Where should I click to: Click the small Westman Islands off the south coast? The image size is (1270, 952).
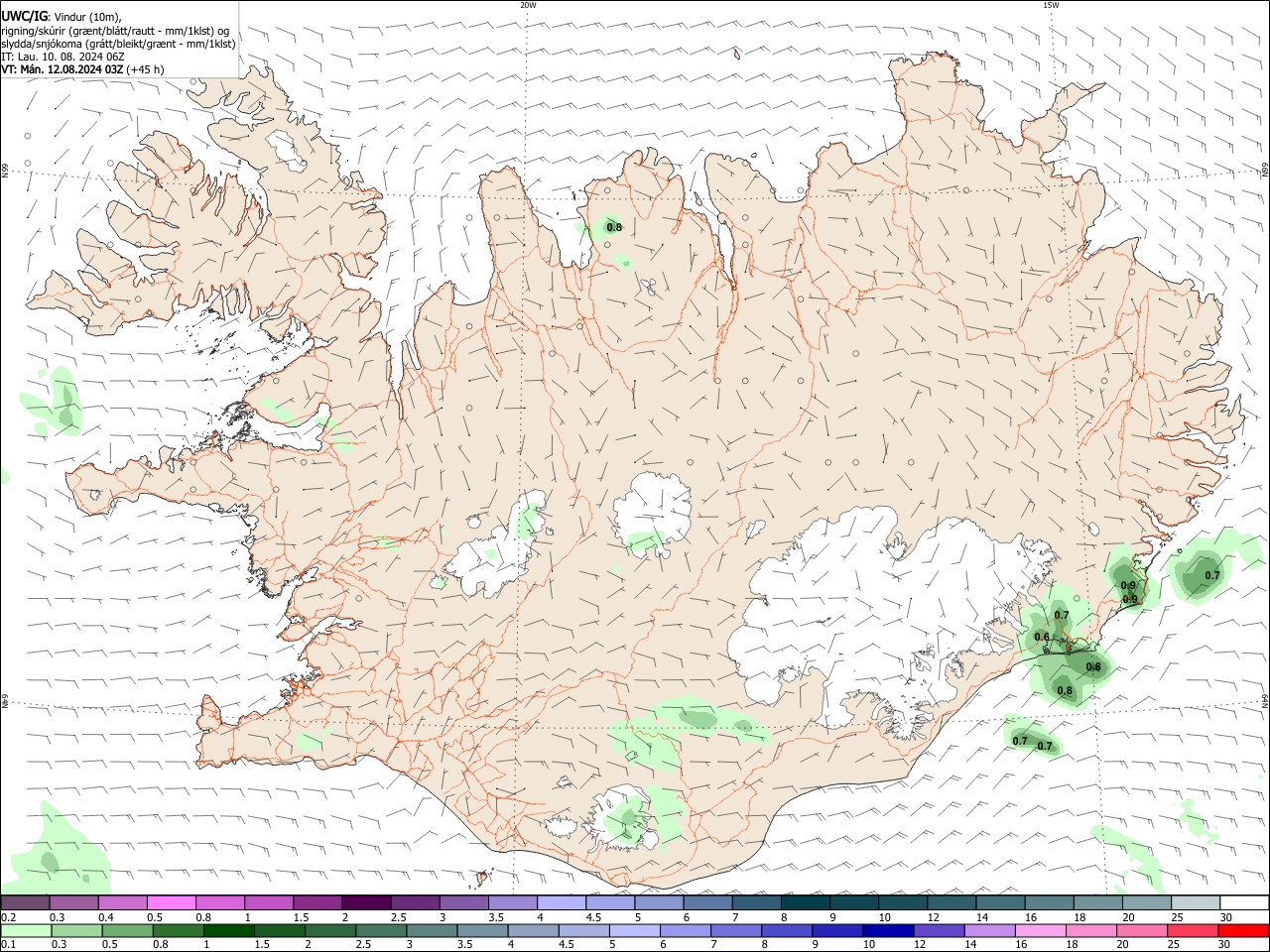[x=483, y=878]
